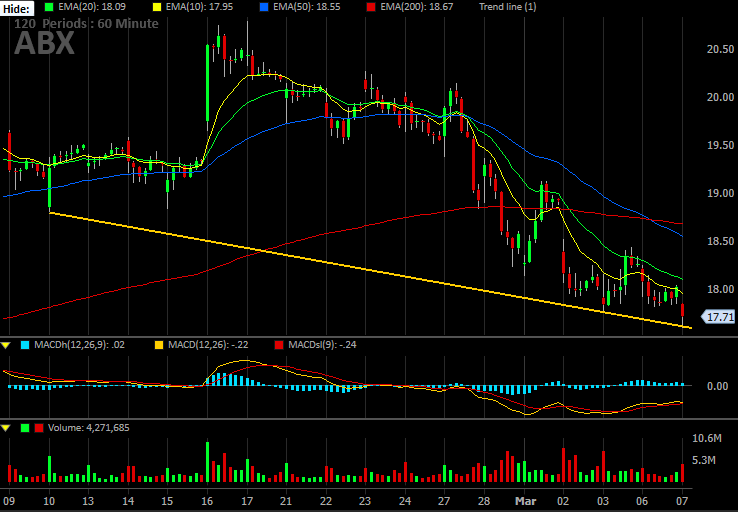
Task: Toggle the cyan MACDh histogram swatch
Action: tap(25, 345)
